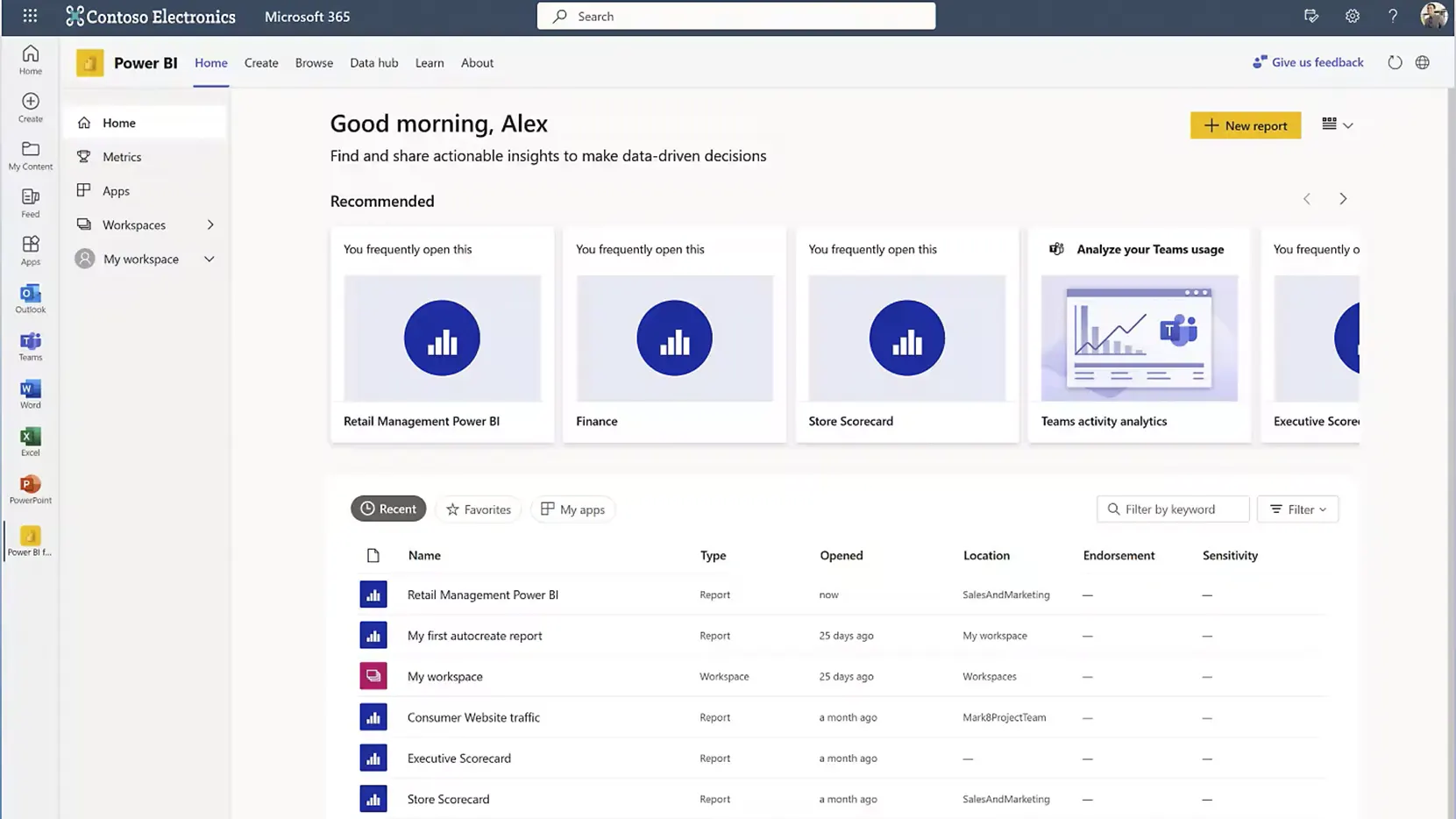The image size is (1456, 819).
Task: Sort by the Name column header
Action: pyautogui.click(x=424, y=555)
